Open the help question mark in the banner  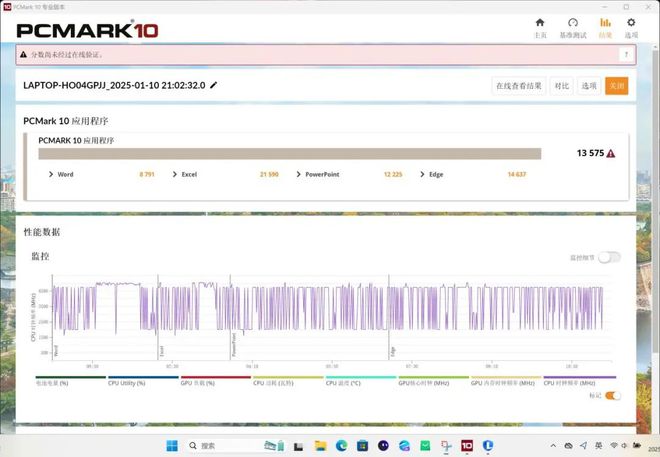pyautogui.click(x=626, y=55)
